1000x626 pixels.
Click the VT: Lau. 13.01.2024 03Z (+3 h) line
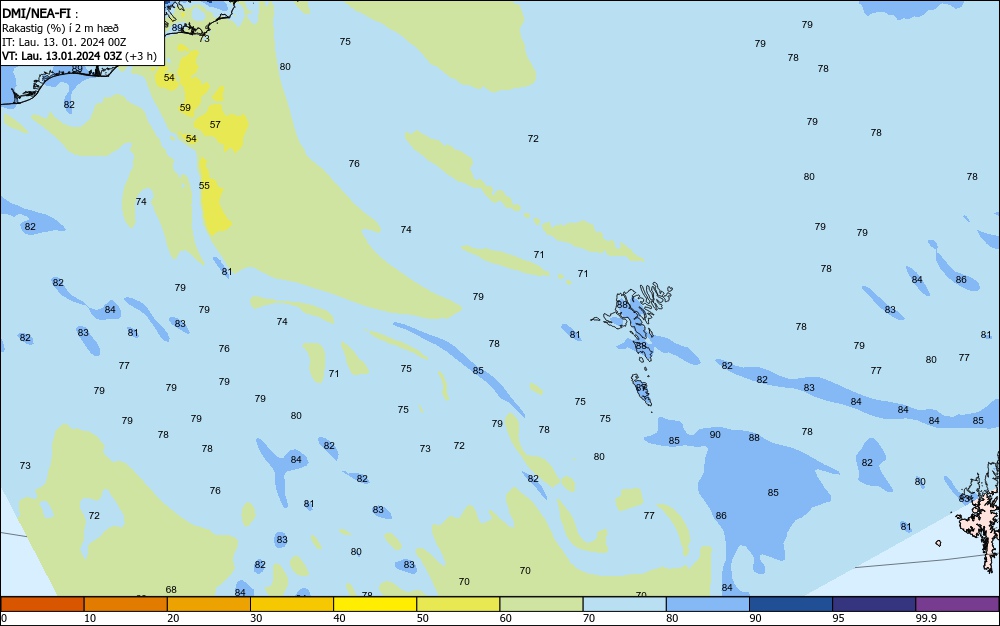pos(79,56)
